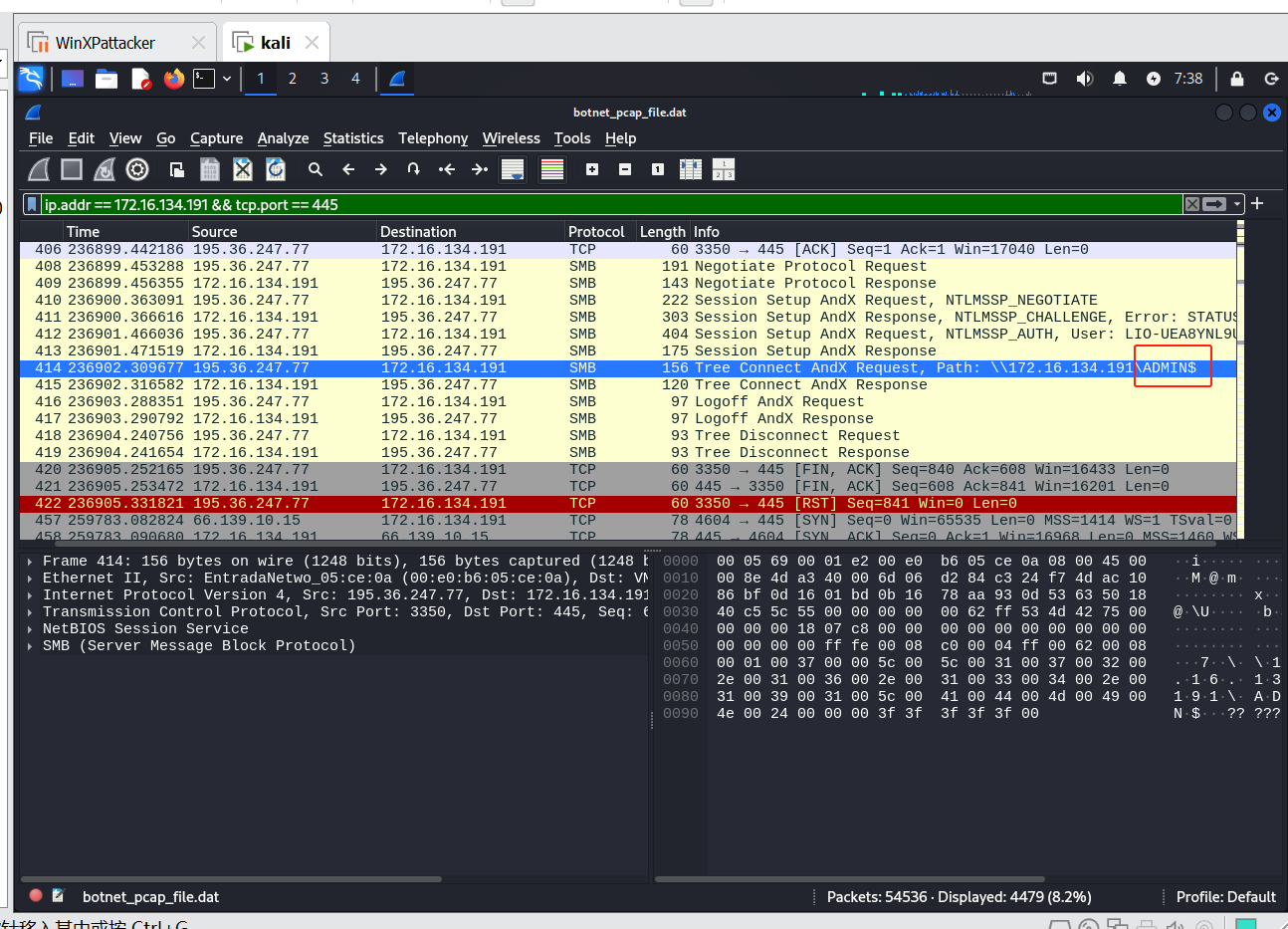Open the File menu
Screen dimensions: 1288x929
click(41, 138)
